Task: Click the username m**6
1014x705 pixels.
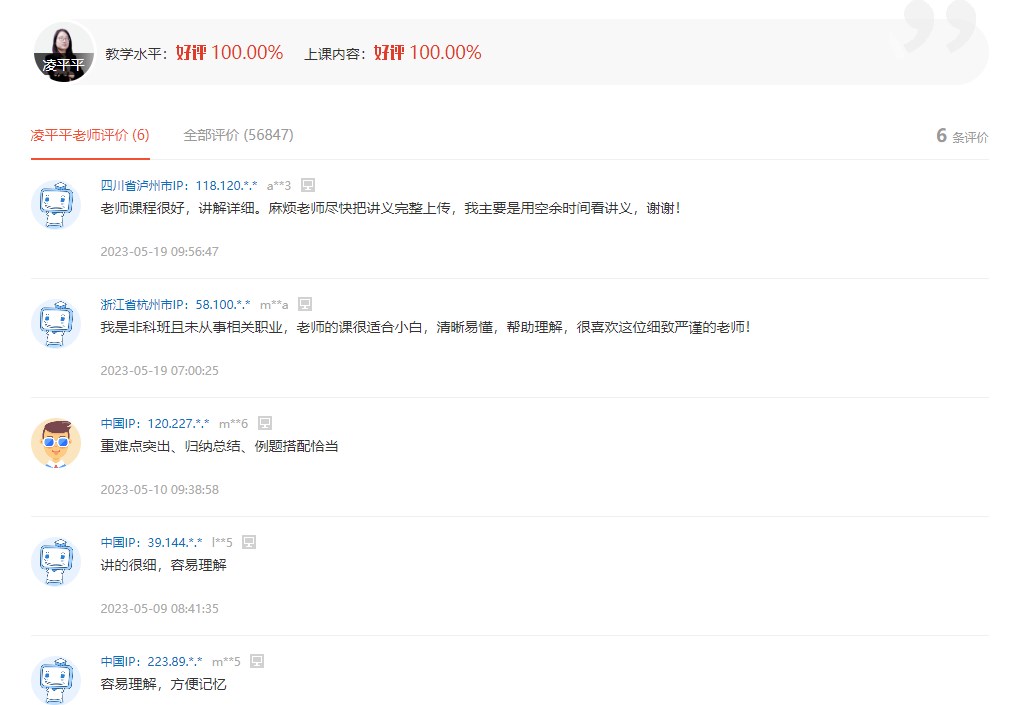Action: (233, 424)
